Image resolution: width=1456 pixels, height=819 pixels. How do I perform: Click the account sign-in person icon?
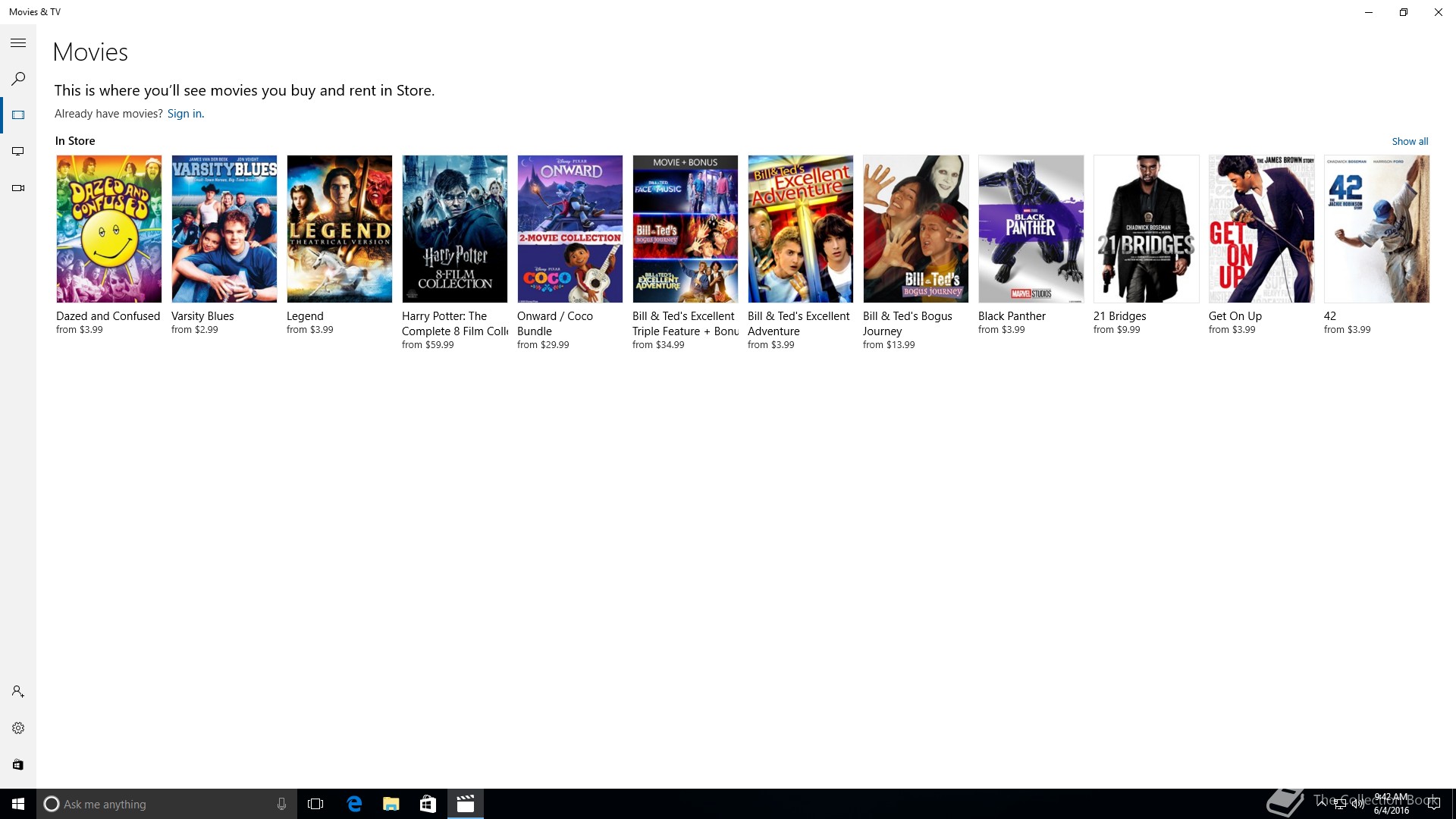pyautogui.click(x=18, y=692)
